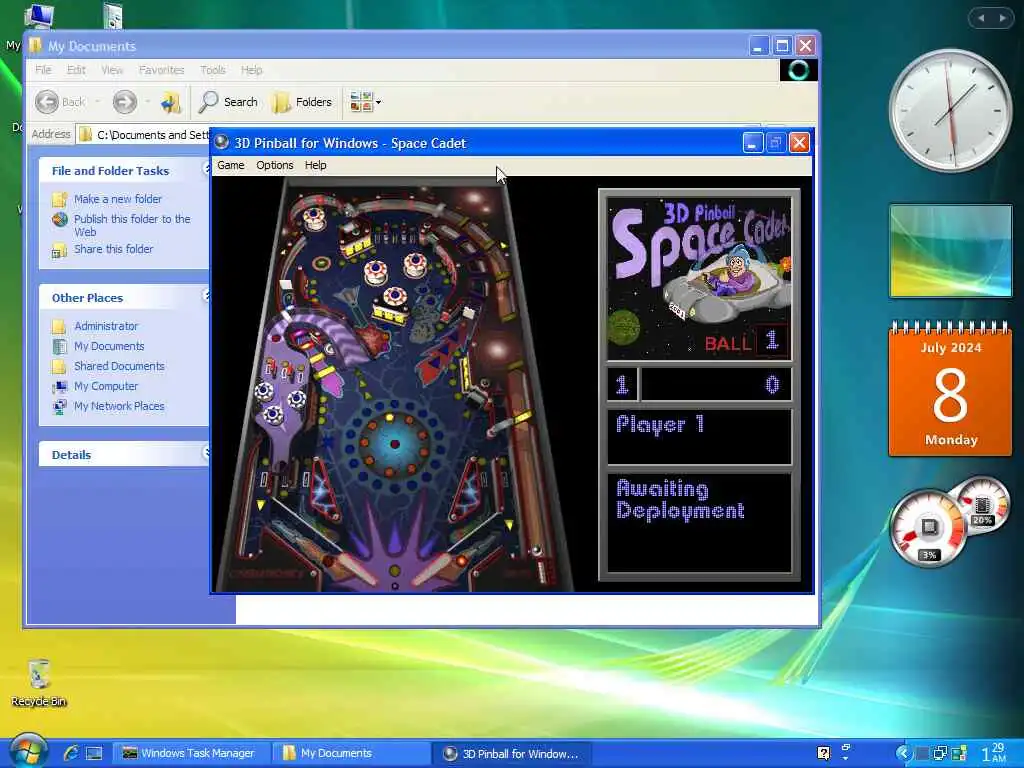This screenshot has width=1024, height=768.
Task: Minimize the 3D Pinball window
Action: 752,142
